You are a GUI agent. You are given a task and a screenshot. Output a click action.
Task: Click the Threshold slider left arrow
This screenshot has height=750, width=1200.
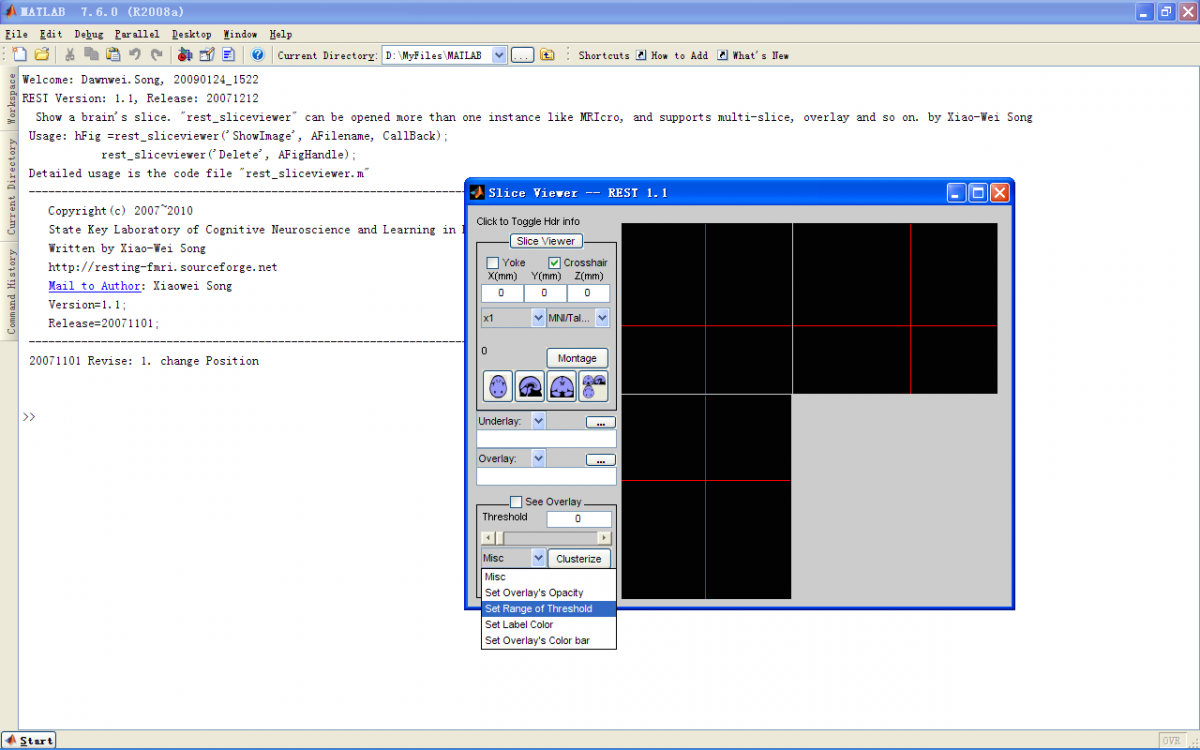point(487,538)
